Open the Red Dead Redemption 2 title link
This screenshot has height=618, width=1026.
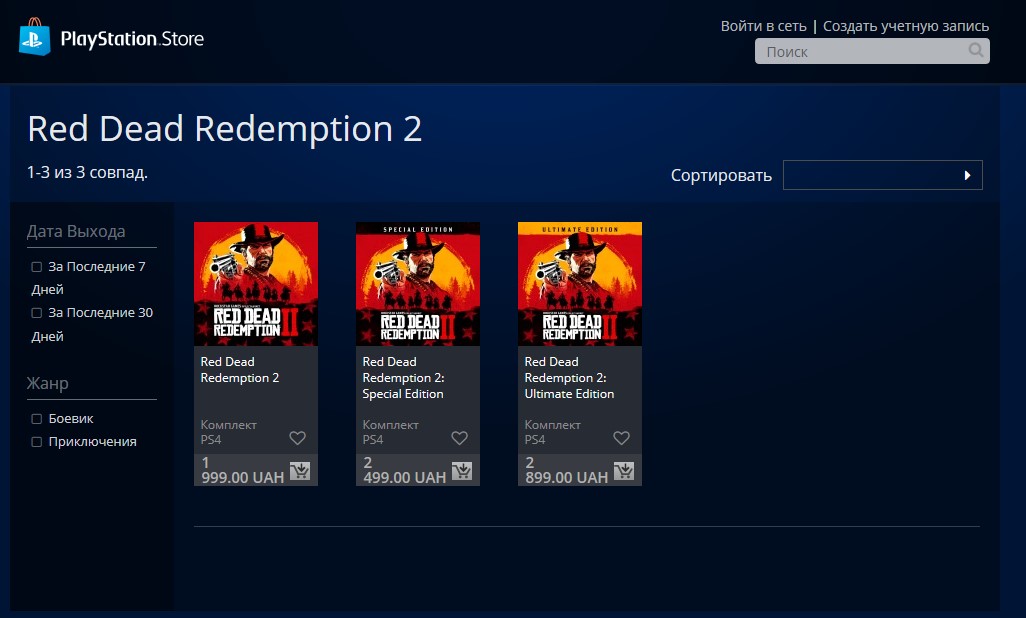tap(240, 370)
